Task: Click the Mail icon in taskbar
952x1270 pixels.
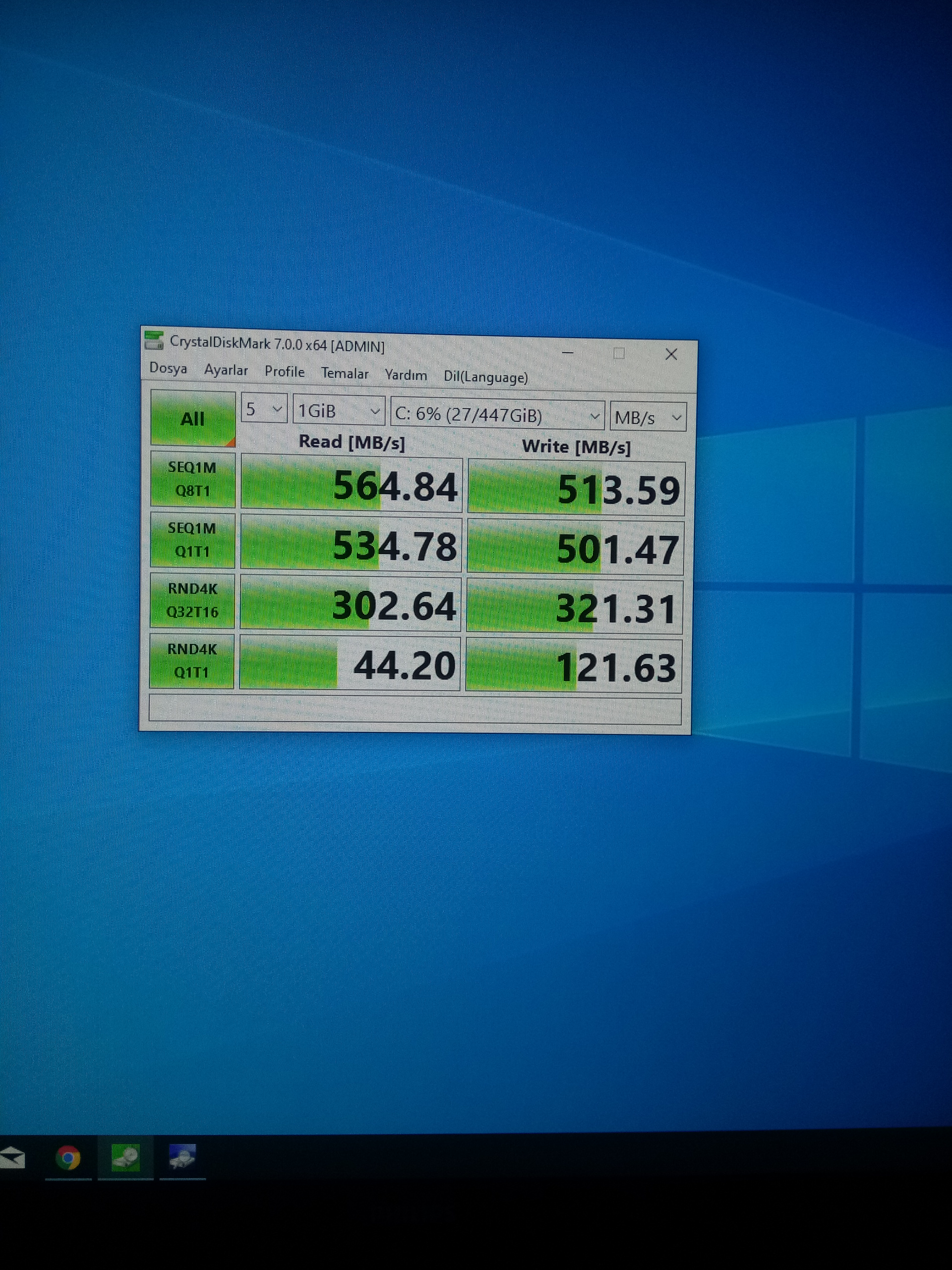Action: tap(11, 1157)
